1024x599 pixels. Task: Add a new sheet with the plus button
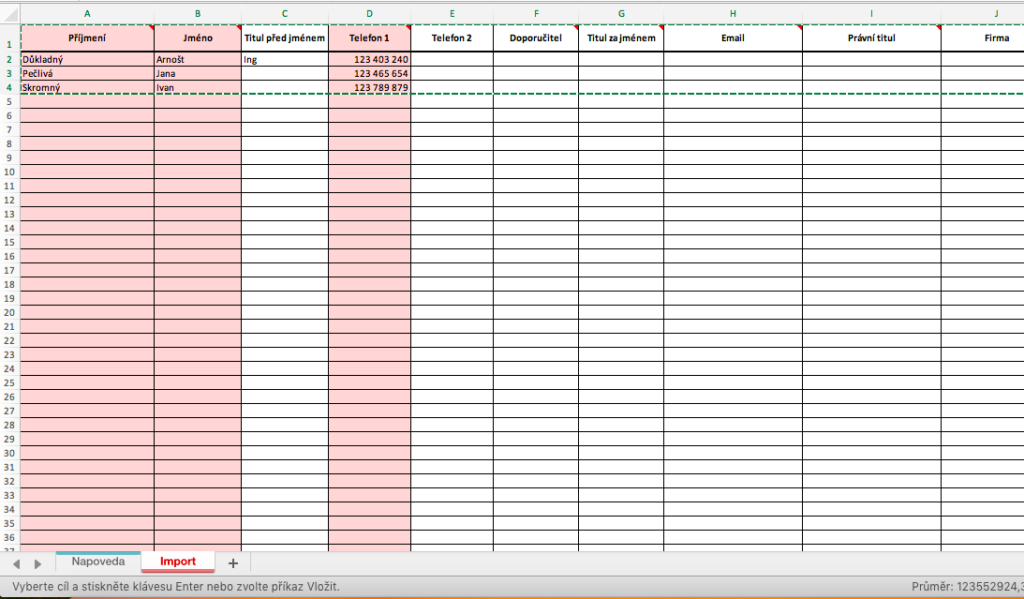coord(232,563)
